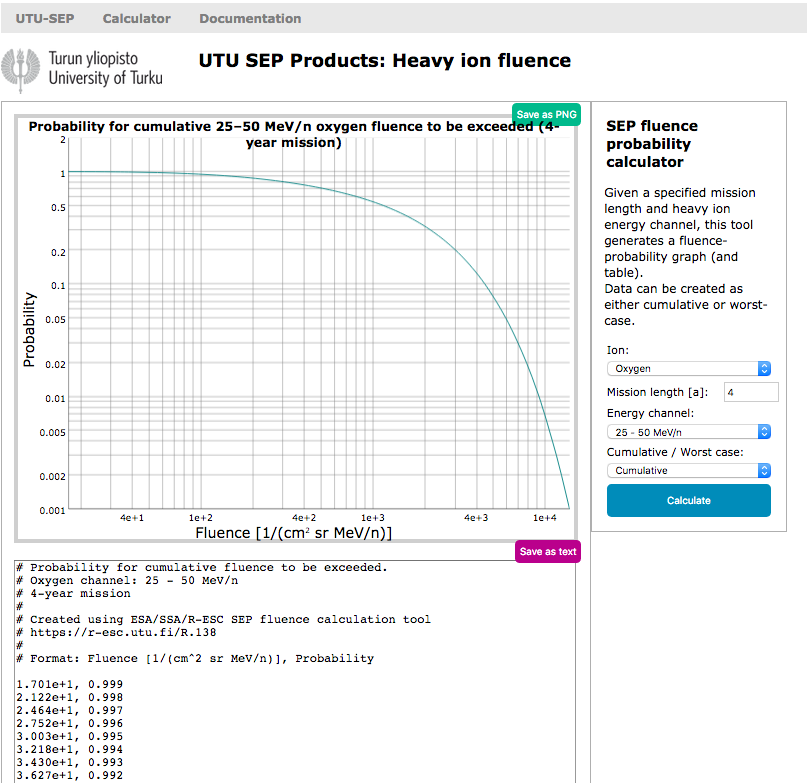
Task: Go to the Calculator page tab
Action: (x=136, y=19)
